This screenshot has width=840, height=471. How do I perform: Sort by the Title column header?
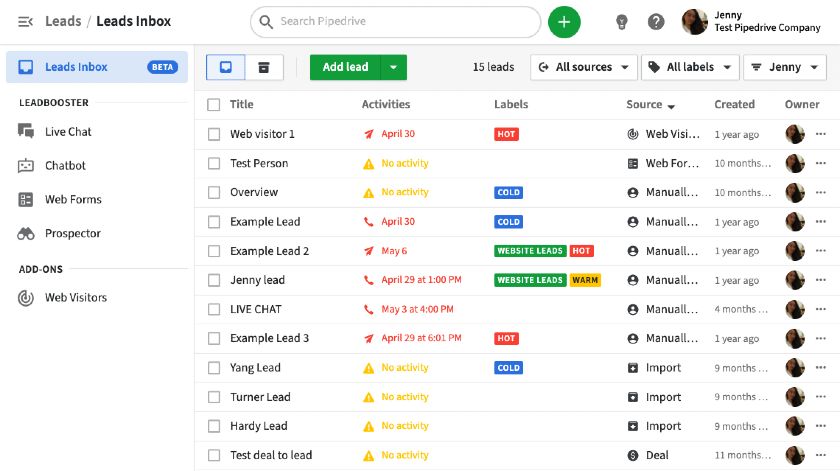point(242,104)
